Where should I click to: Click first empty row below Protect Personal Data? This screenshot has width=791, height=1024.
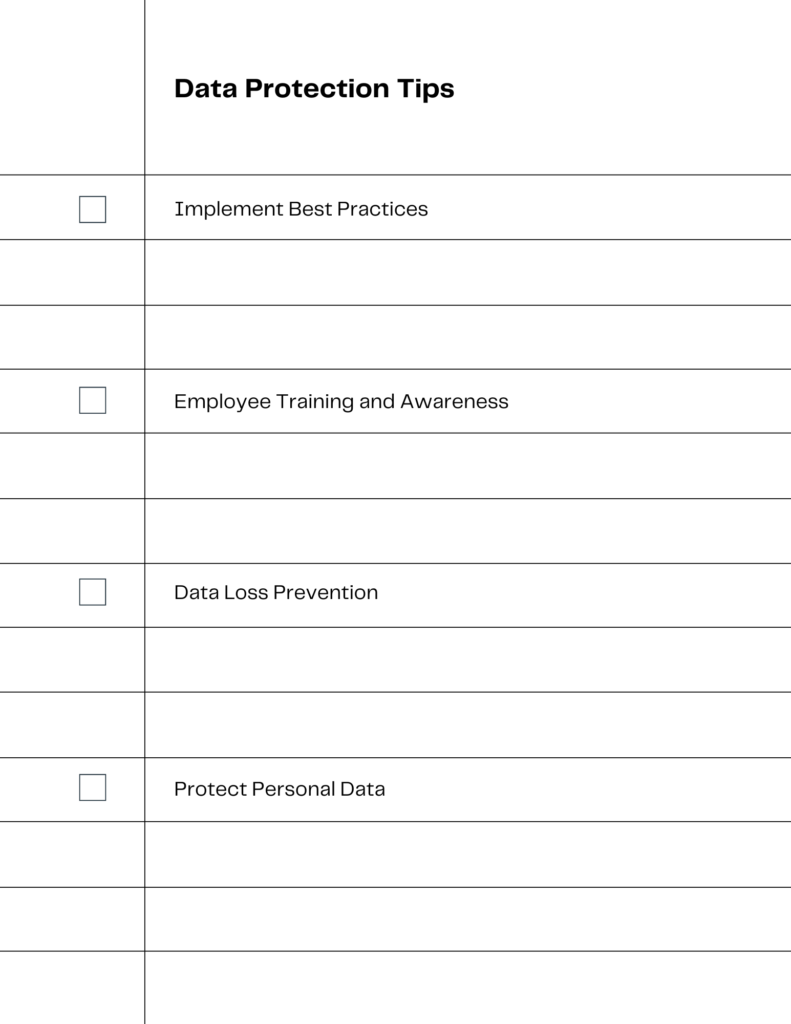pyautogui.click(x=468, y=854)
